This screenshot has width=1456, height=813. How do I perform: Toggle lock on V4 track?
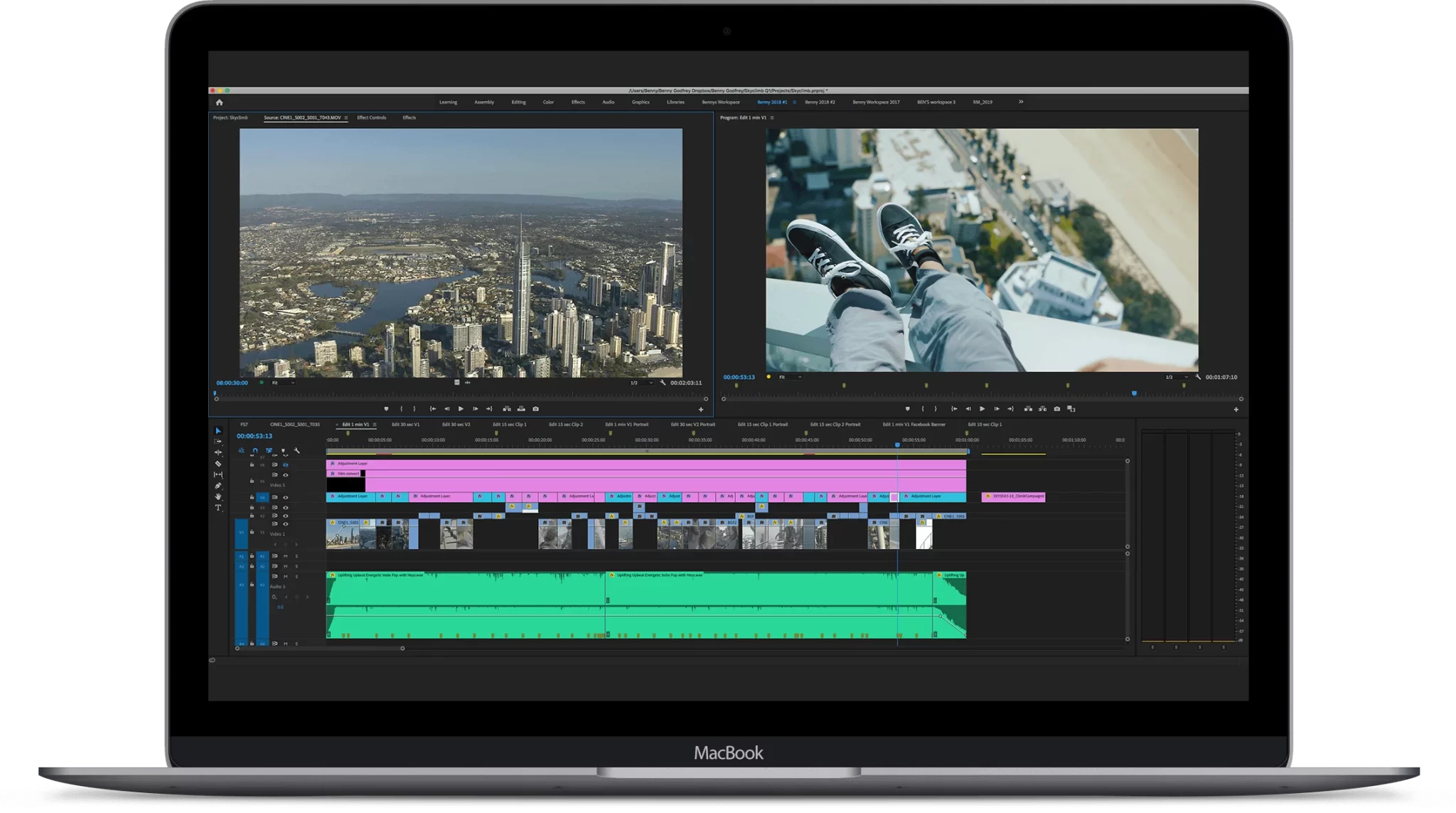[x=252, y=497]
